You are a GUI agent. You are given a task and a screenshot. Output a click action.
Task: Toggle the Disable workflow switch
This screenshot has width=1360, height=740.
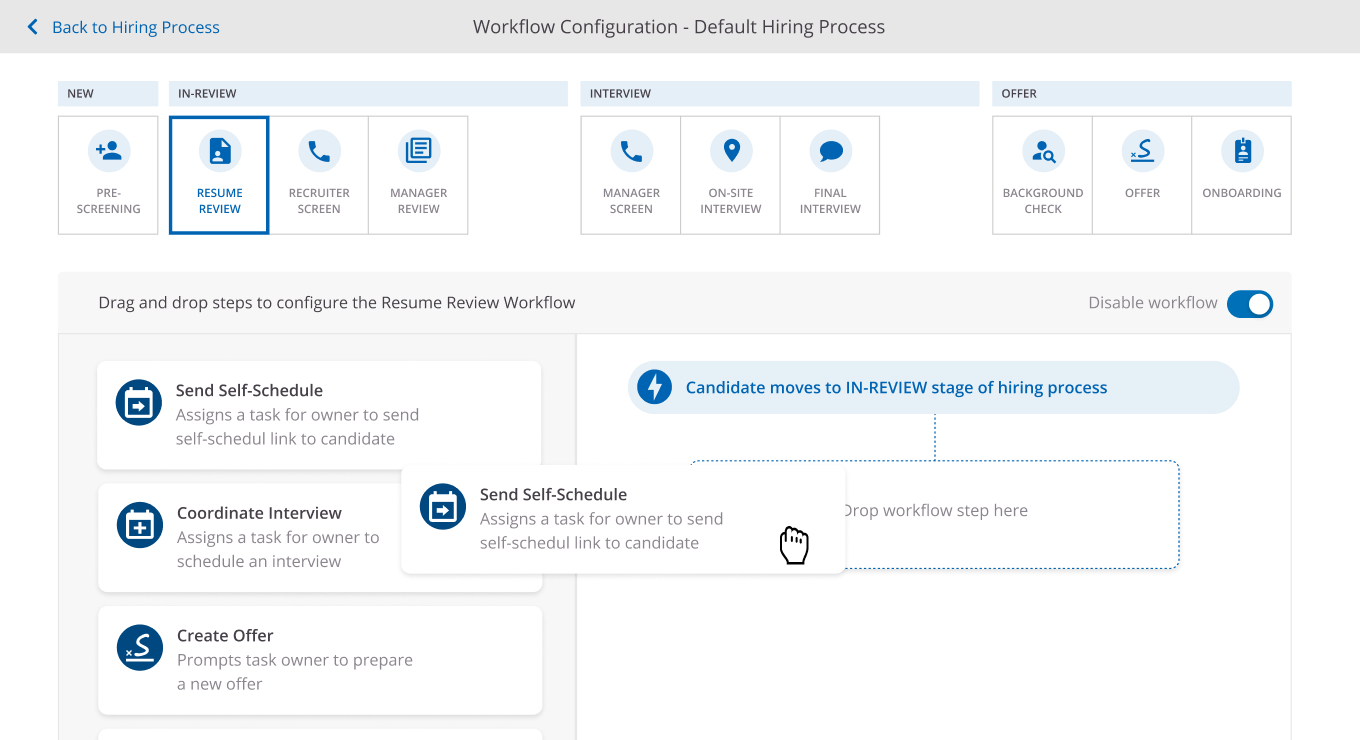(x=1249, y=303)
